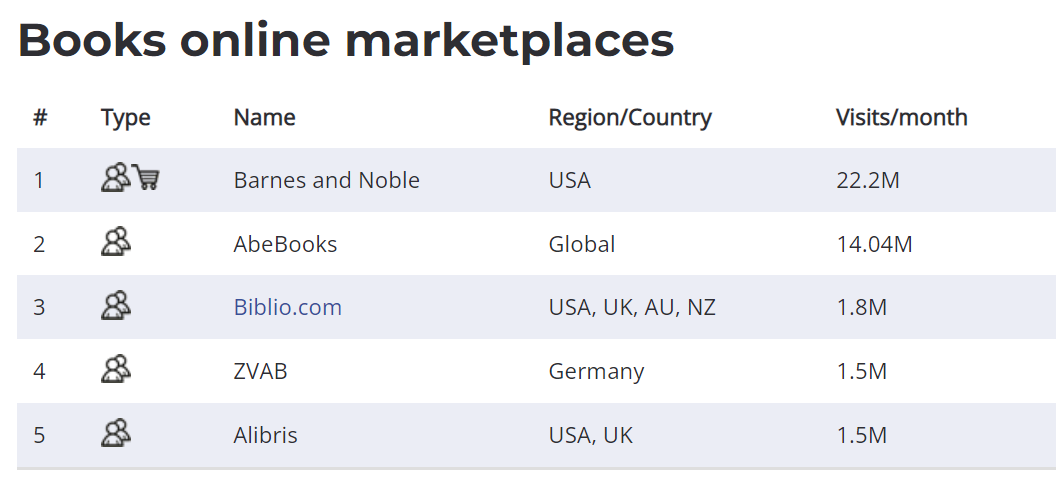Click the # column header
Viewport: 1062px width, 484px height.
point(40,117)
